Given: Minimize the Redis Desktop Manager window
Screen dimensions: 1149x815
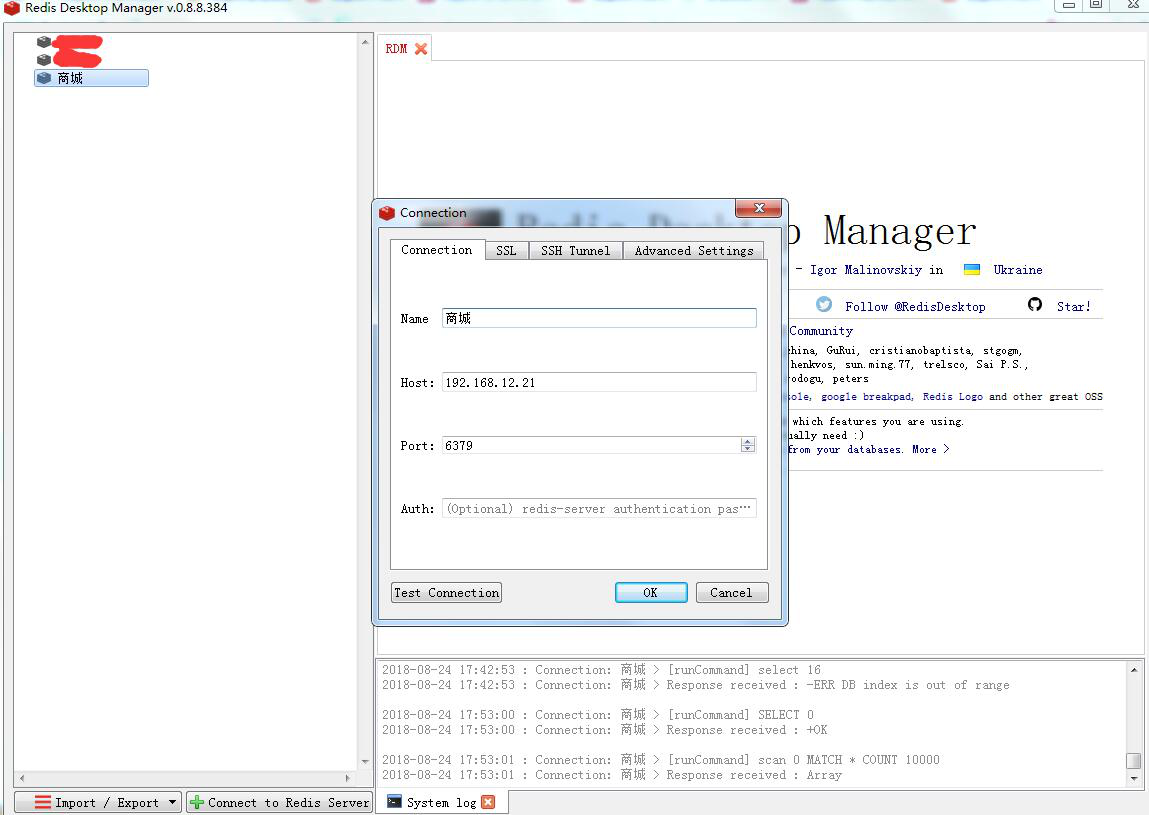Looking at the screenshot, I should click(1069, 5).
